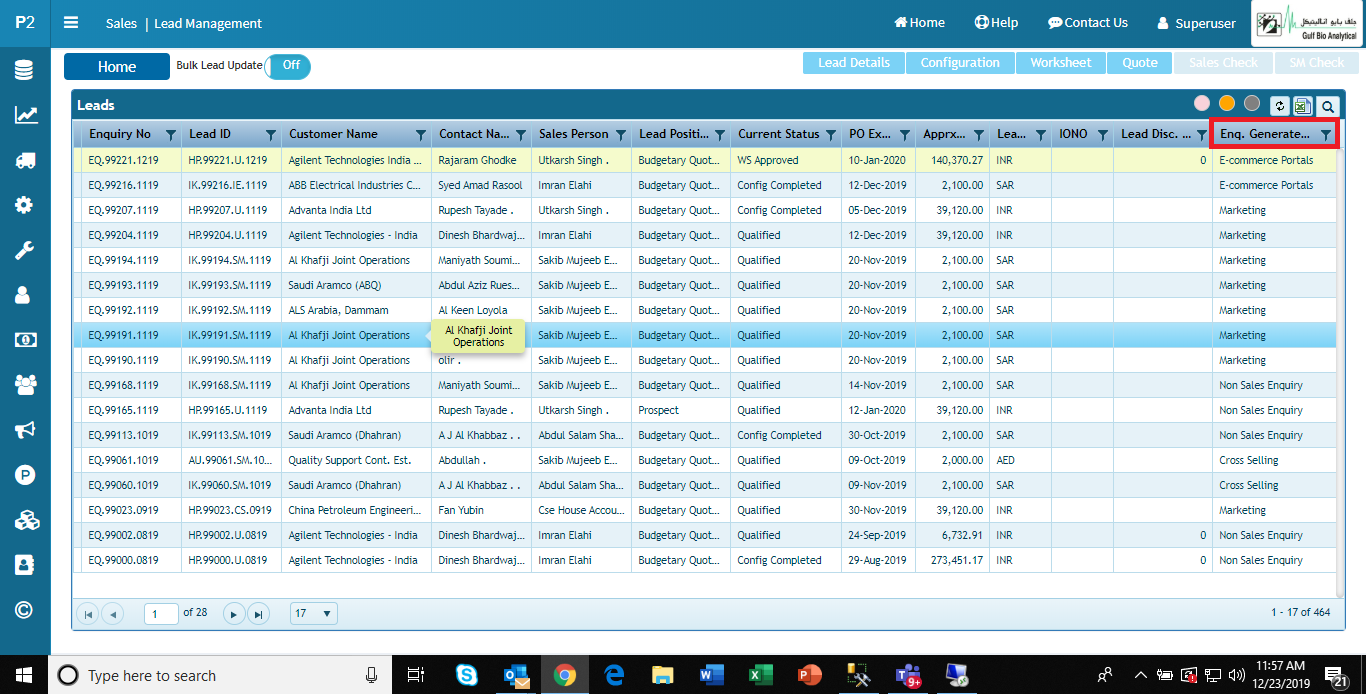Open the Home link in the header
This screenshot has height=694, width=1366.
[920, 23]
